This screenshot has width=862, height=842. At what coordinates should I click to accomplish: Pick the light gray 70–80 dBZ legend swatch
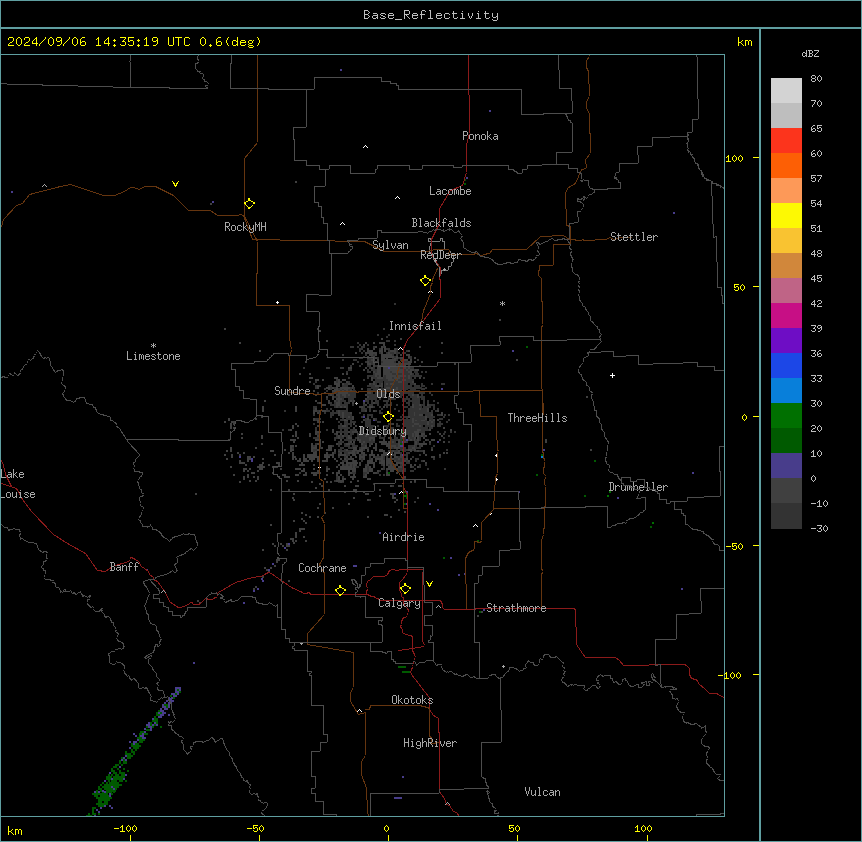point(786,91)
